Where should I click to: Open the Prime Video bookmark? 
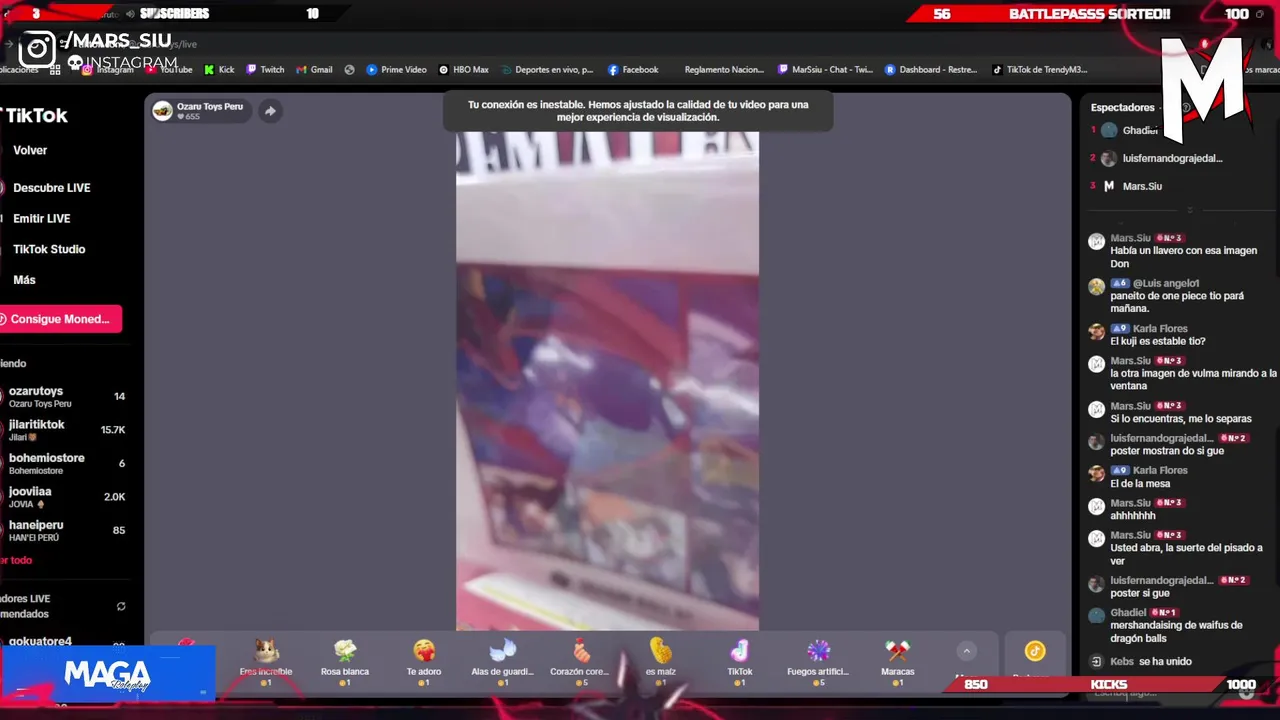pos(396,70)
